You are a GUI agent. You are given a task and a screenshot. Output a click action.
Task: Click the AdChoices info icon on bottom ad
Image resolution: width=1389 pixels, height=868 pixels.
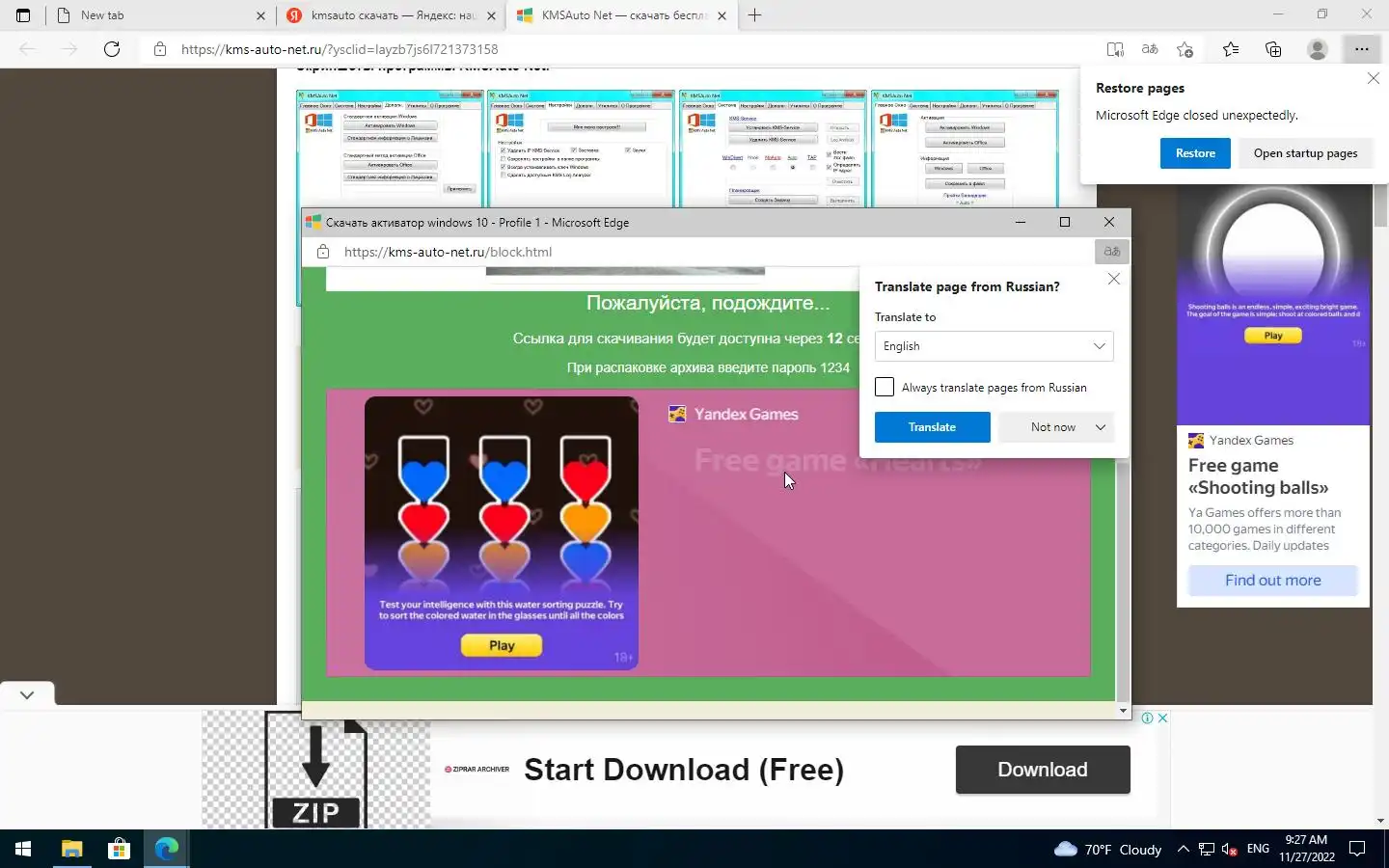pyautogui.click(x=1148, y=718)
